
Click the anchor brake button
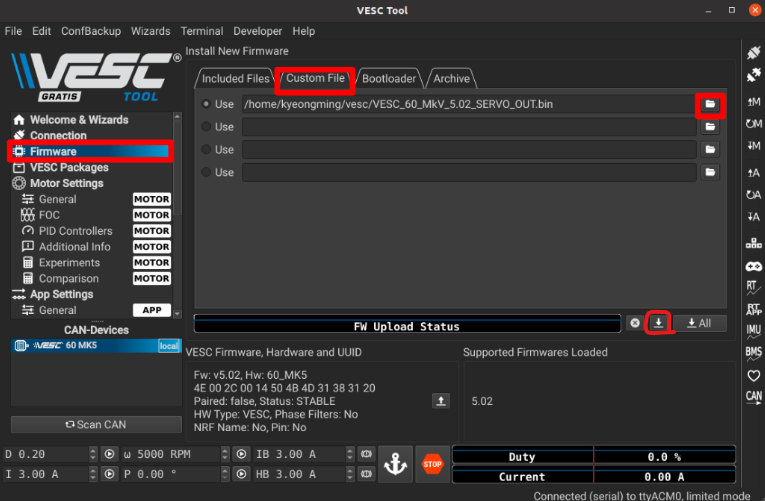point(395,464)
